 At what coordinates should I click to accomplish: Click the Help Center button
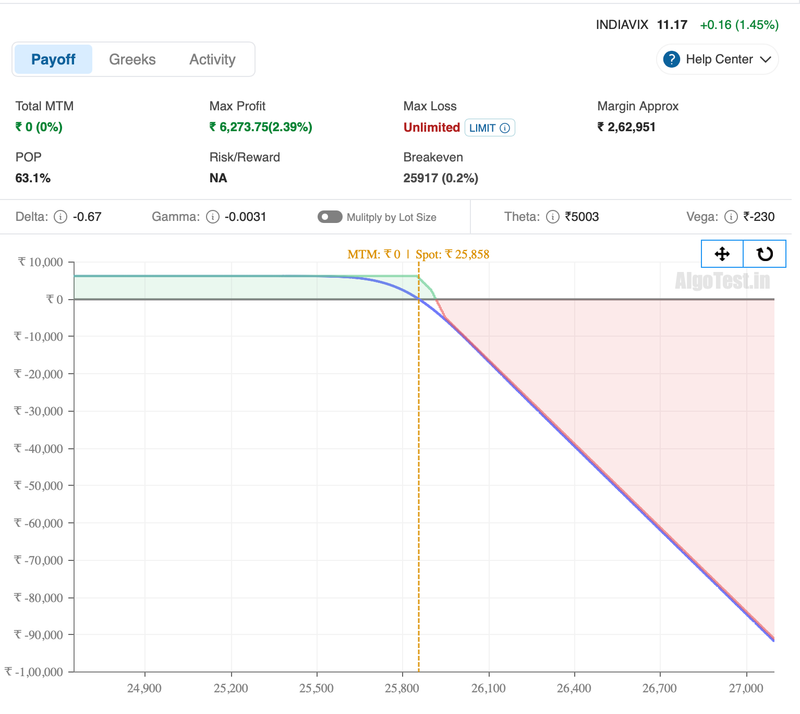tap(716, 59)
